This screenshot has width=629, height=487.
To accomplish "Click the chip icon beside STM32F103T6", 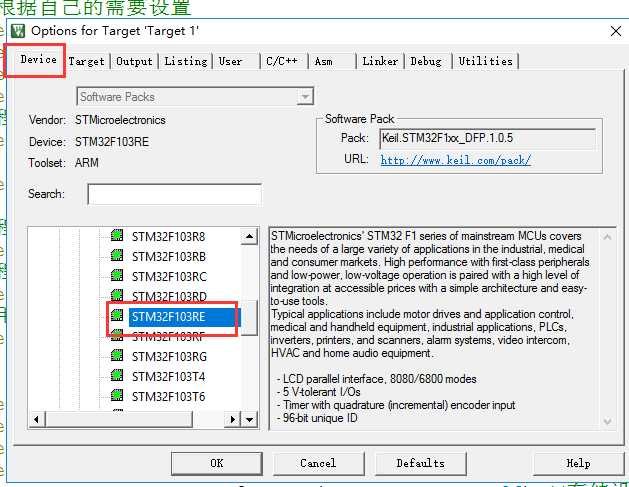I will [117, 396].
